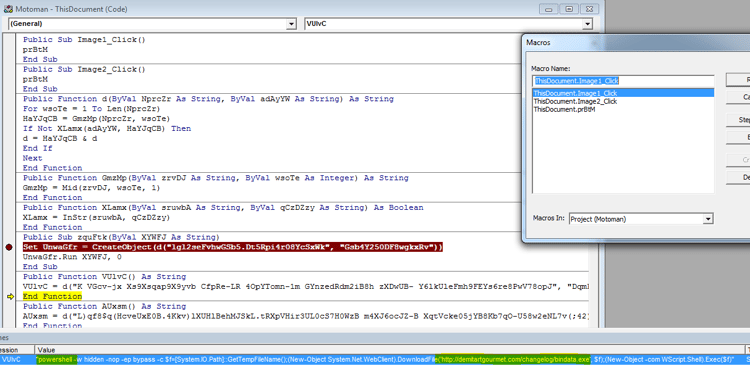The image size is (750, 366).
Task: Click Public Function GmzMp declaration line
Action: click(215, 178)
